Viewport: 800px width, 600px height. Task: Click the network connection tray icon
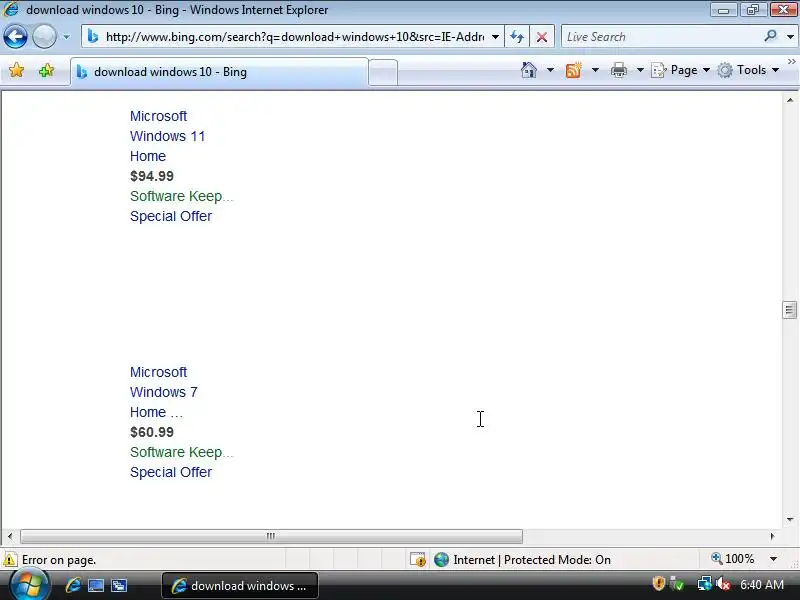pos(704,583)
